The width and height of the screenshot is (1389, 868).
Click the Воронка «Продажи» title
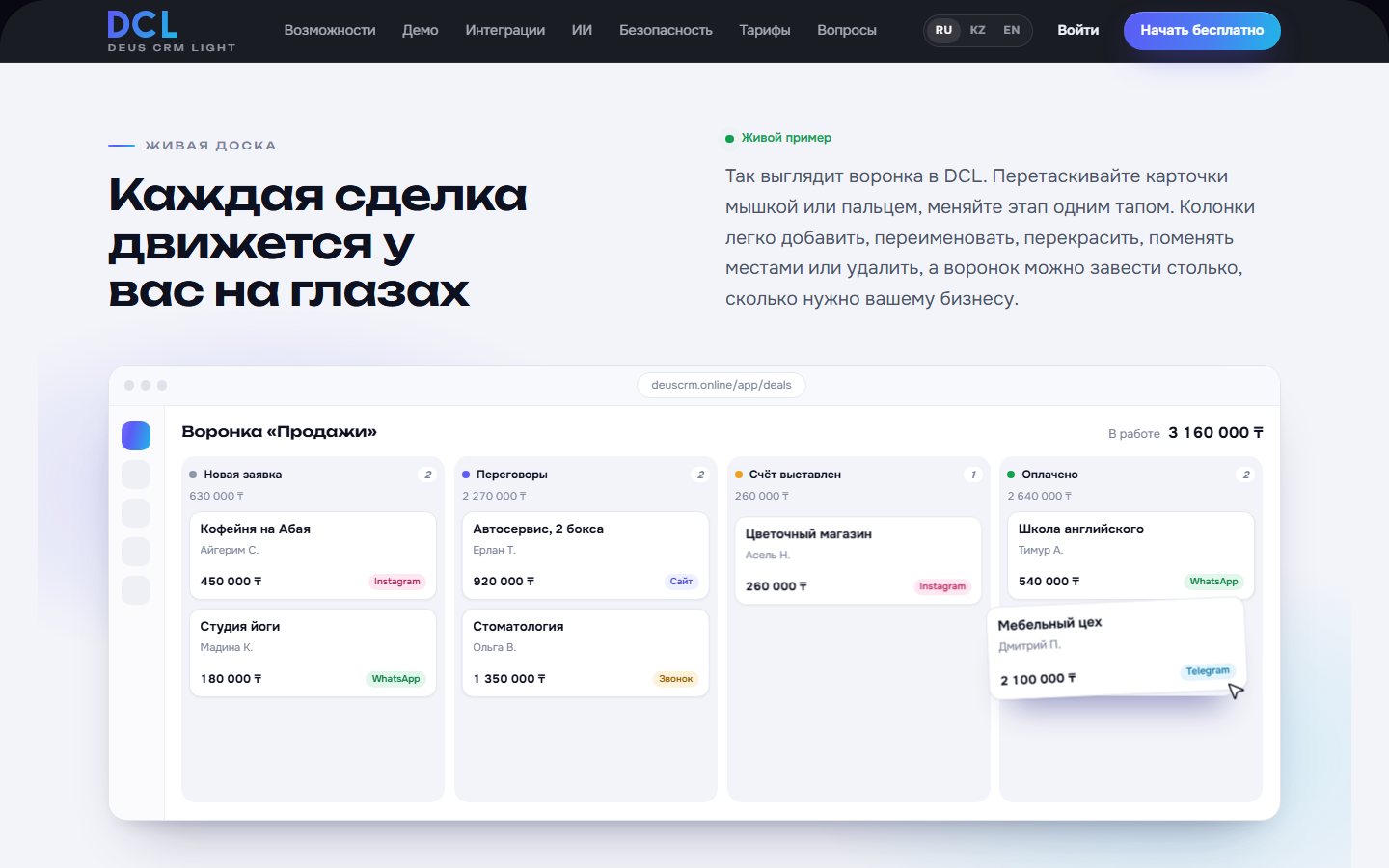280,432
